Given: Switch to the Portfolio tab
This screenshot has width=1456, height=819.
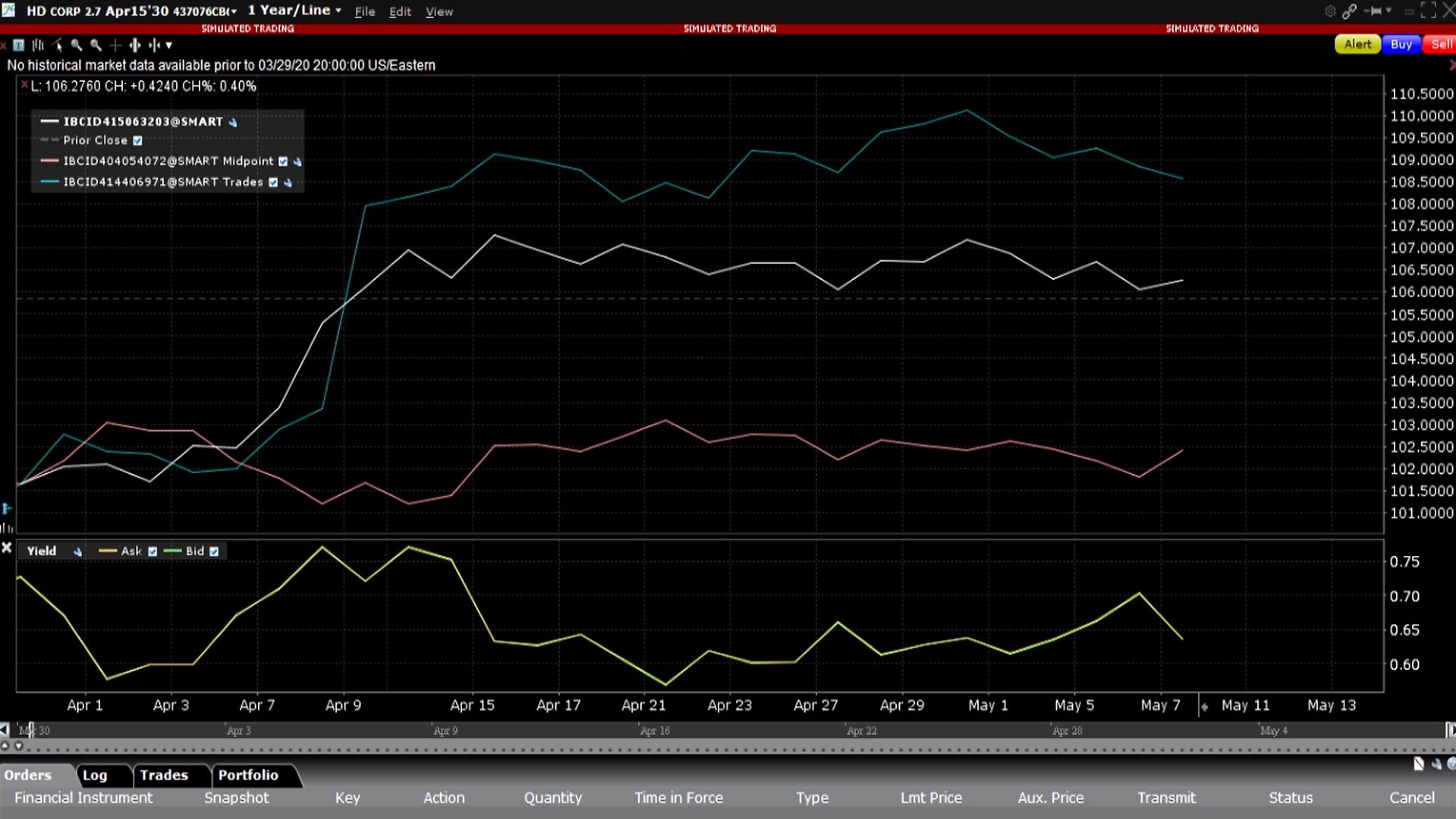Looking at the screenshot, I should 248,775.
